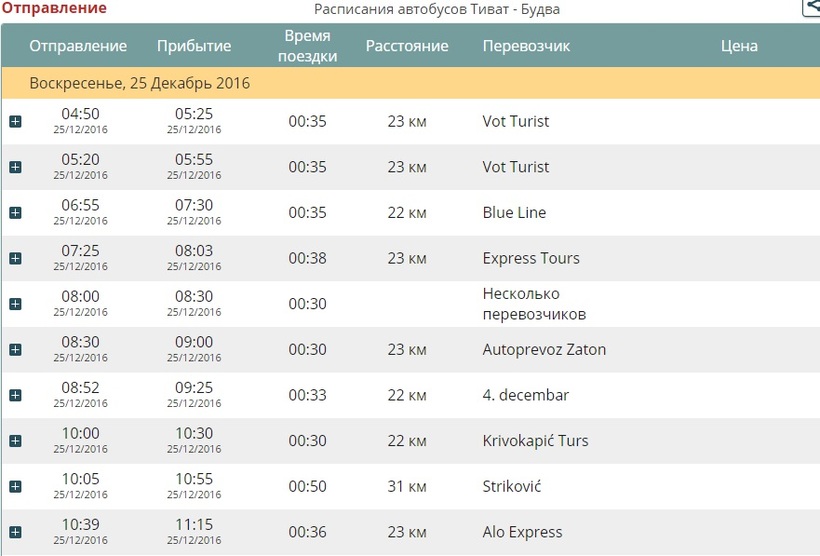
Task: Sort by Прибытие column header
Action: [x=194, y=46]
